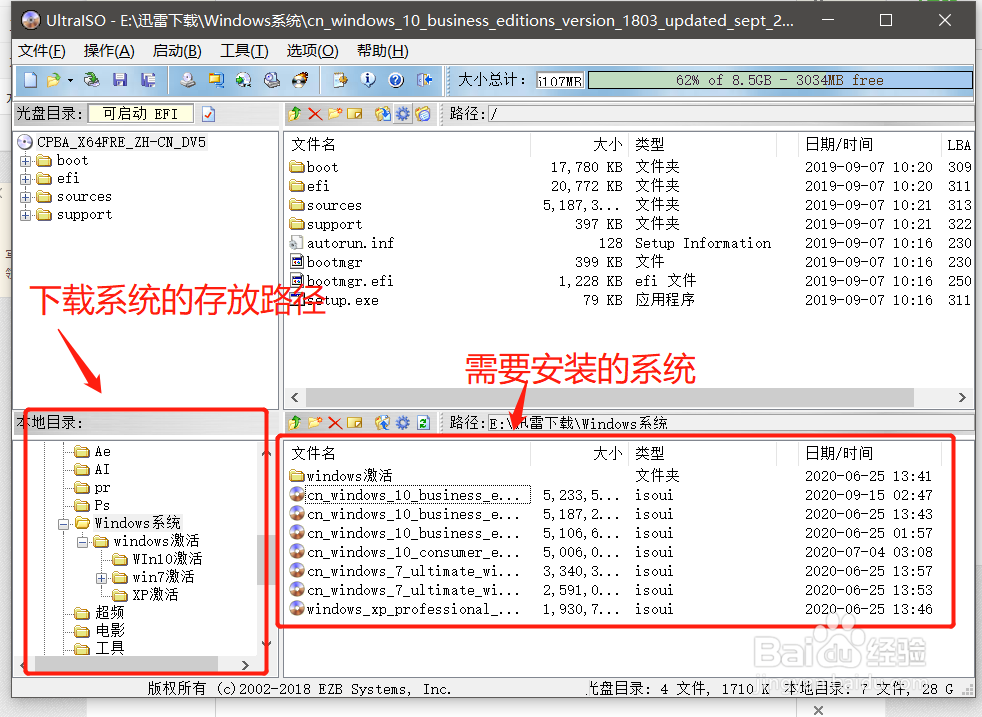Click the up-level arrow icon in local panel
This screenshot has height=717, width=982.
[x=294, y=422]
